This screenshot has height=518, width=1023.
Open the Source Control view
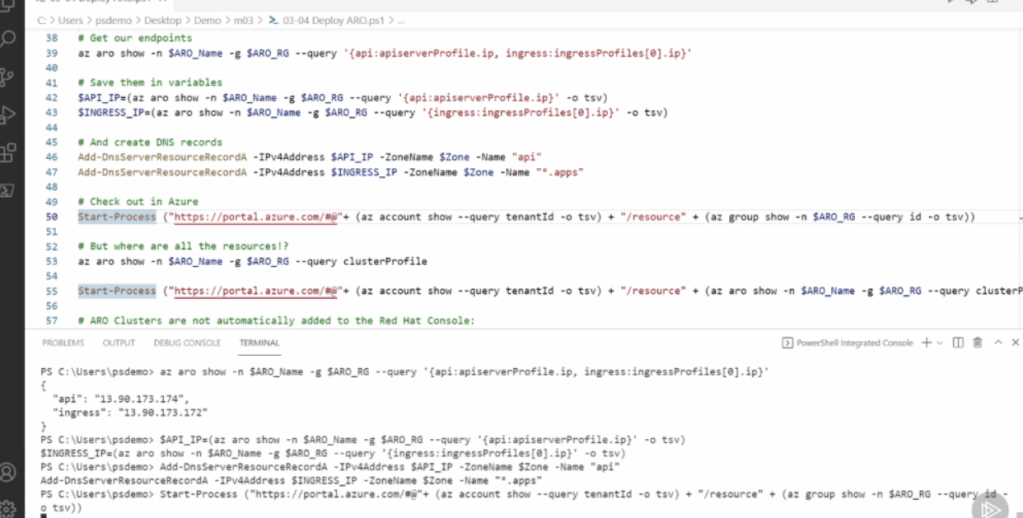click(7, 78)
